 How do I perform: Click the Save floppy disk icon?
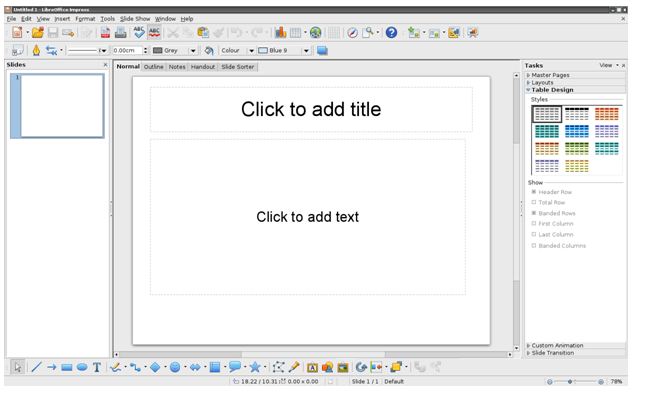coord(53,33)
